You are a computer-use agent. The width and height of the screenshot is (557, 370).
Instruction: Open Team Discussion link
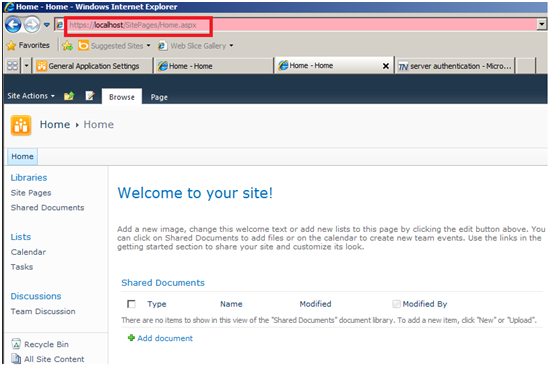point(43,311)
